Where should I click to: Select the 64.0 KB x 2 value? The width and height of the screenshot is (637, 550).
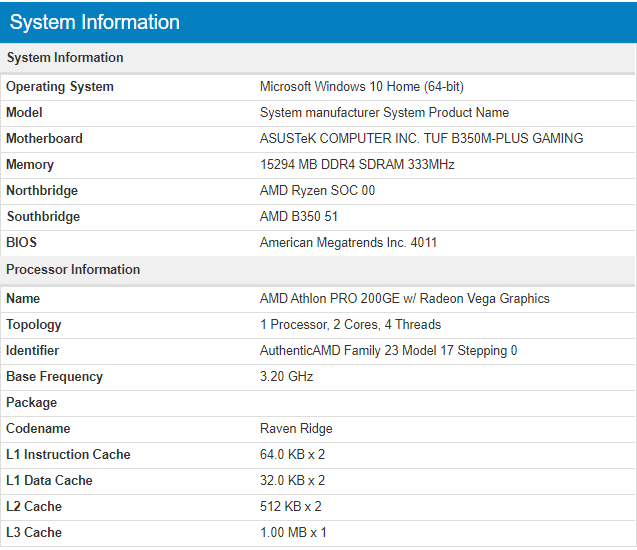coord(292,455)
